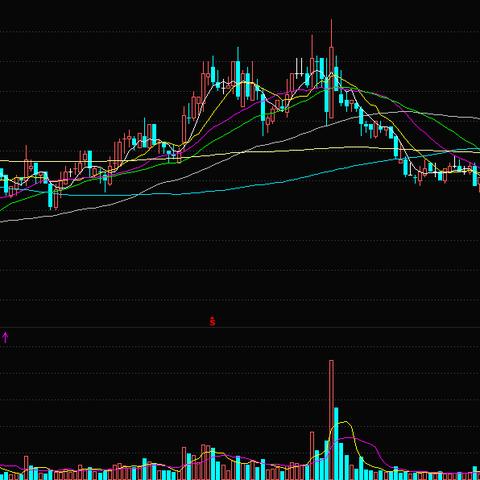Screen dimensions: 480x480
Task: Click the long cyan candle at the left low
Action: click(50, 196)
